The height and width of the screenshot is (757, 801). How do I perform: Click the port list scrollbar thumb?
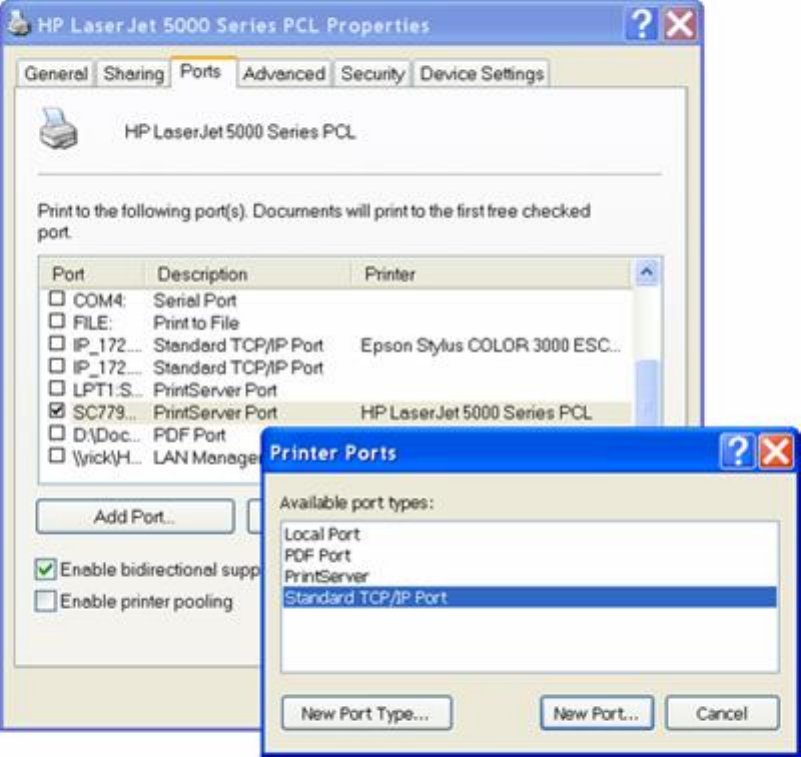click(x=648, y=393)
